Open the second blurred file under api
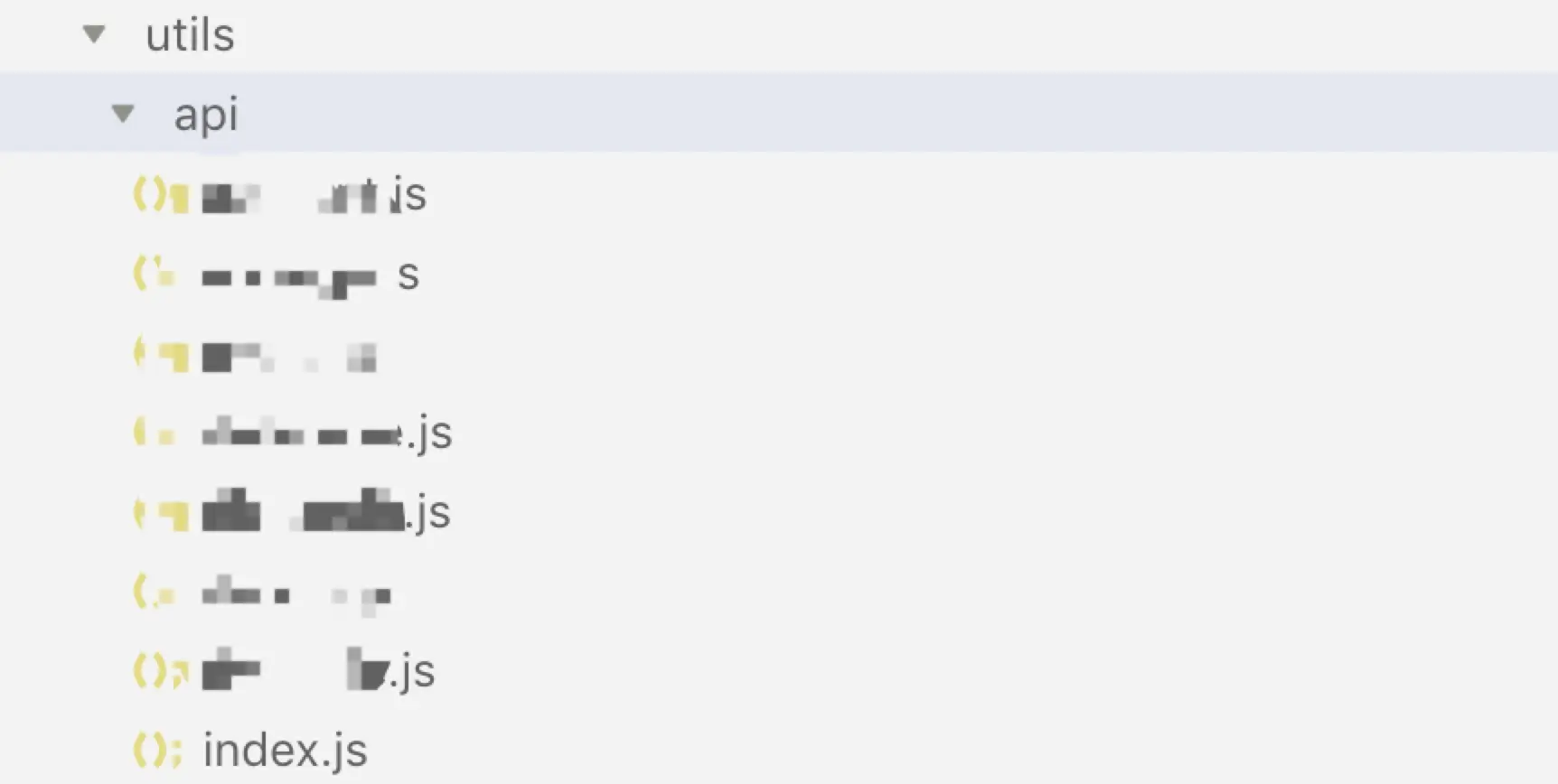The width and height of the screenshot is (1558, 784). [x=310, y=275]
